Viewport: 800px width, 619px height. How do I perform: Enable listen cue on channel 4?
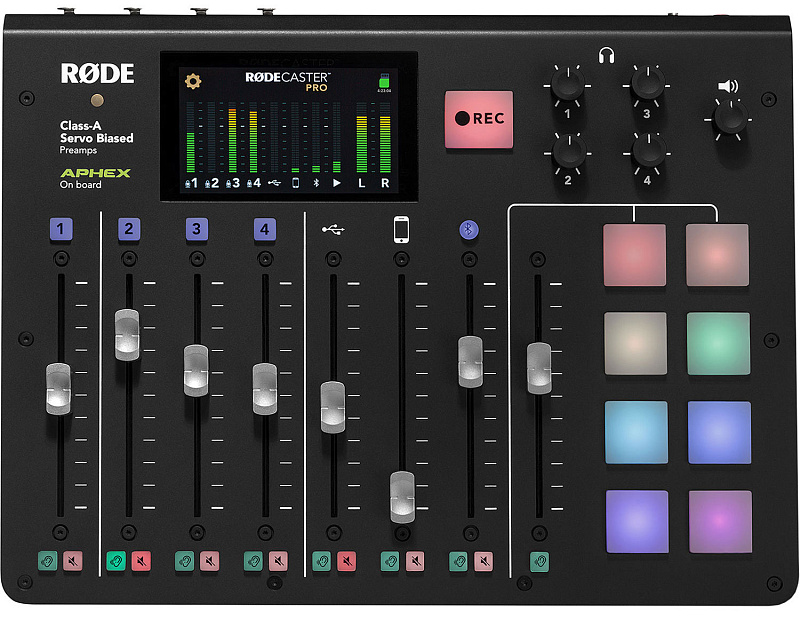(x=254, y=560)
